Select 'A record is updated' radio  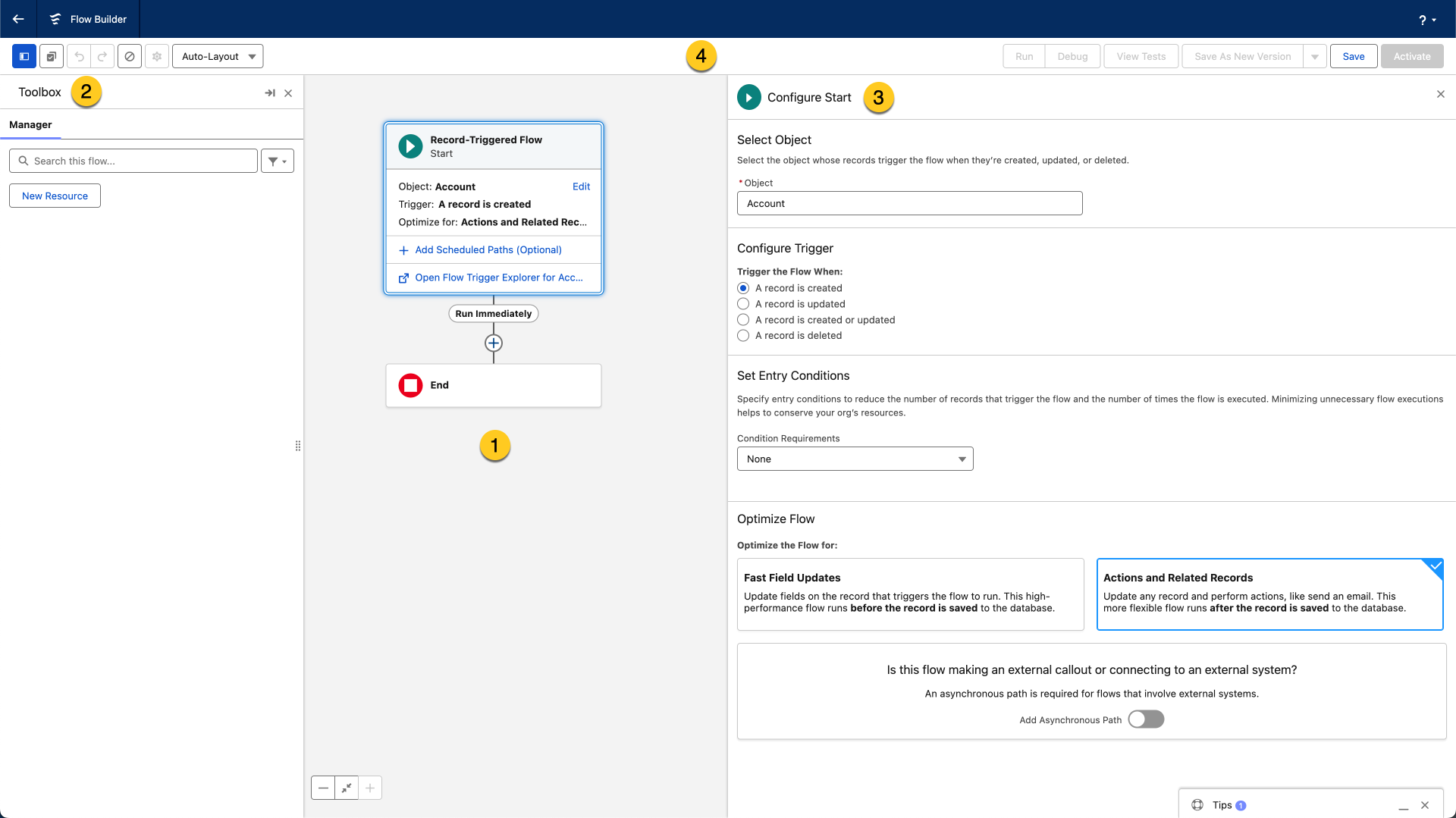[743, 304]
